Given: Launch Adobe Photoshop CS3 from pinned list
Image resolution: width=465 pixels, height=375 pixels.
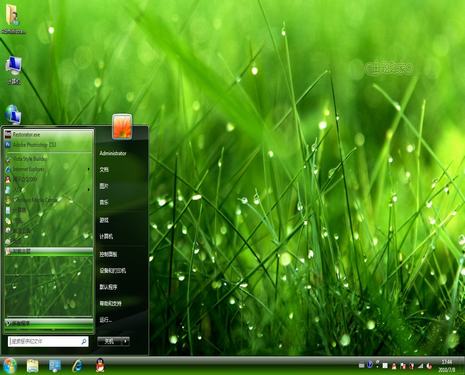Looking at the screenshot, I should tap(49, 145).
